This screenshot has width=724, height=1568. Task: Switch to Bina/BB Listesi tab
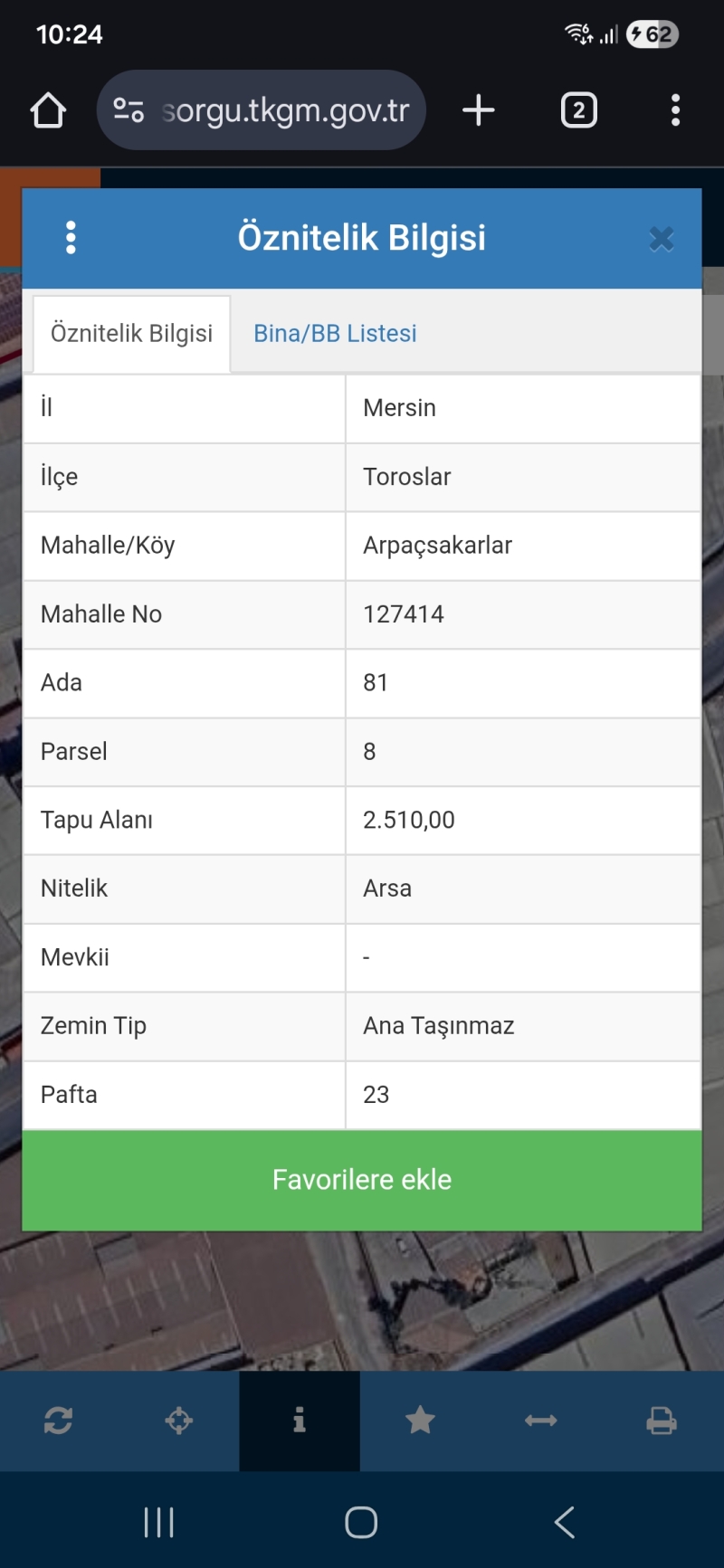(335, 334)
